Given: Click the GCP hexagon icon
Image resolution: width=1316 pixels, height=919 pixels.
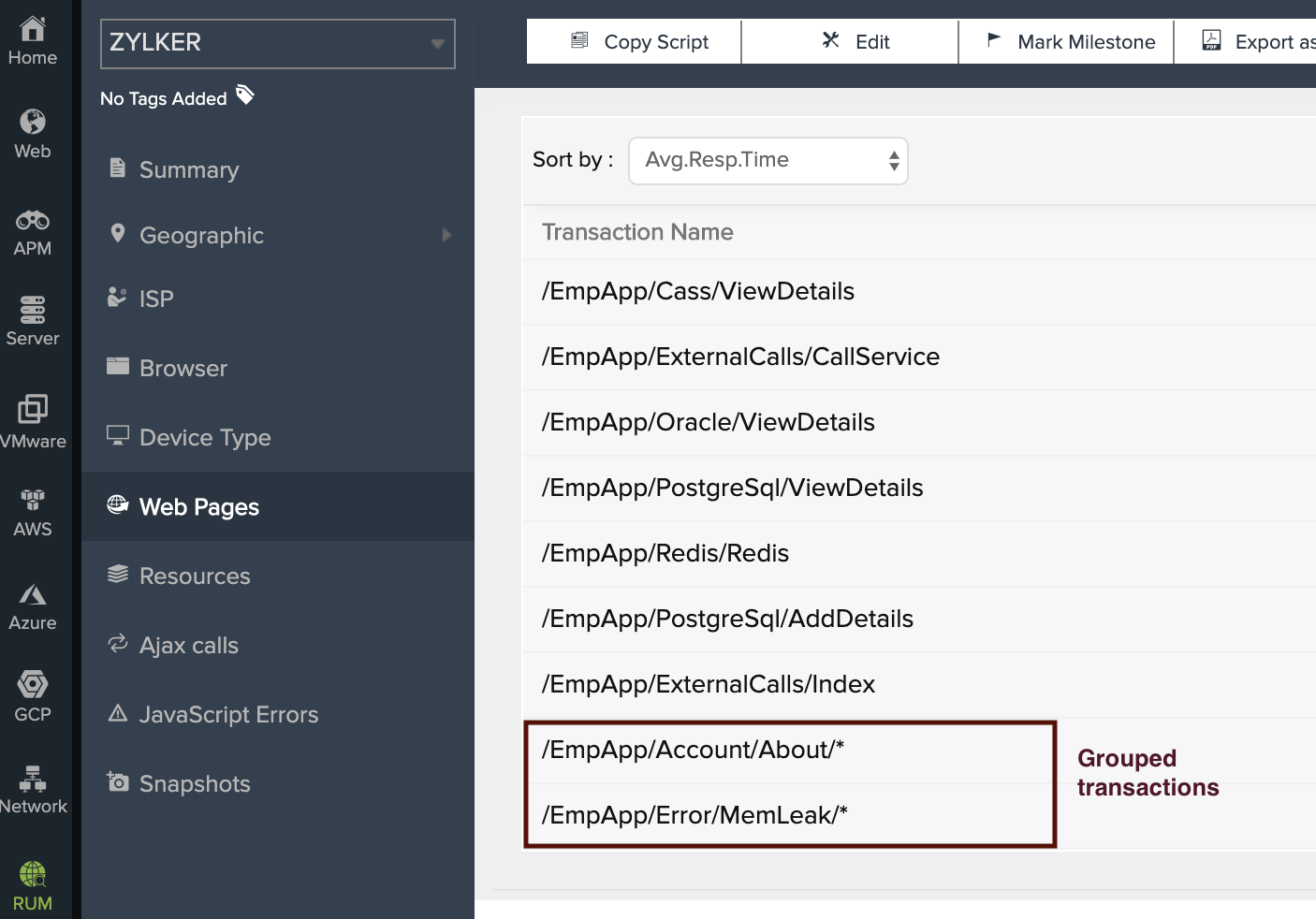Looking at the screenshot, I should click(x=33, y=685).
